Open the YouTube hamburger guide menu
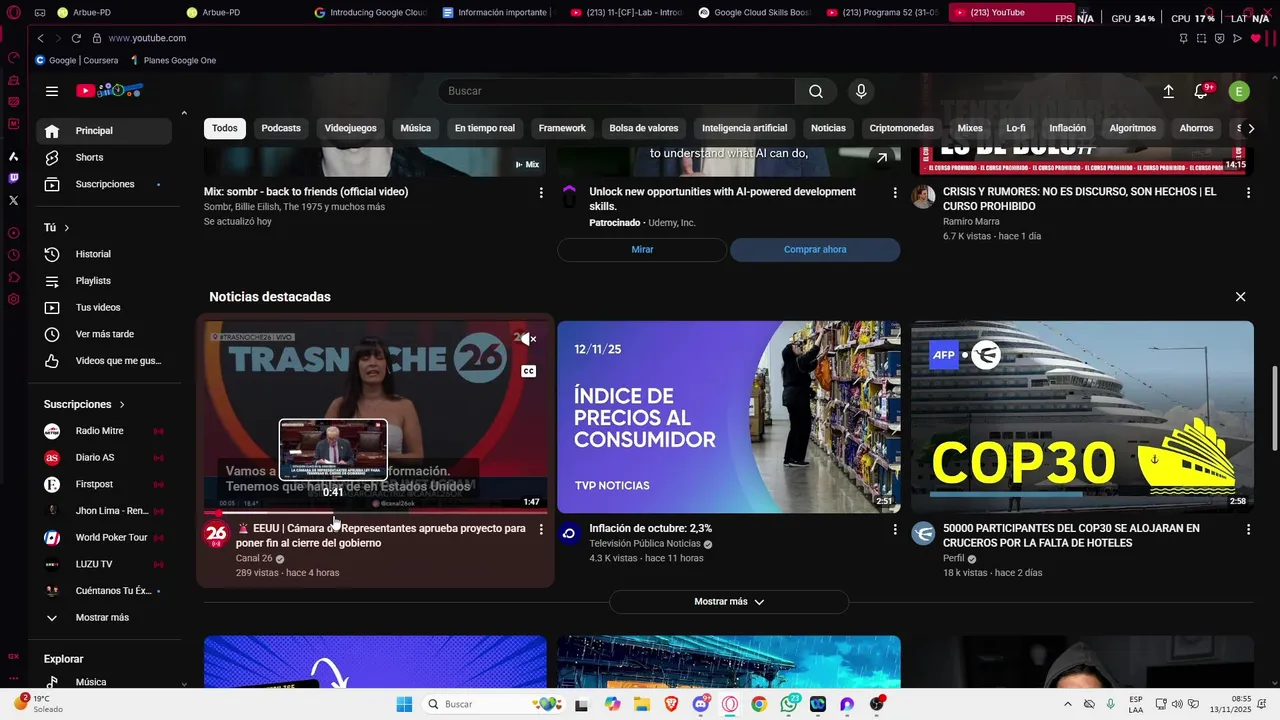Viewport: 1280px width, 720px height. click(52, 91)
